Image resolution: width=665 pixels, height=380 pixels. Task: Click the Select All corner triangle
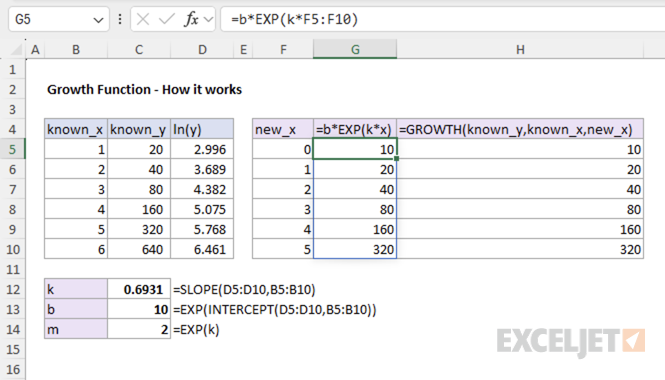click(16, 50)
